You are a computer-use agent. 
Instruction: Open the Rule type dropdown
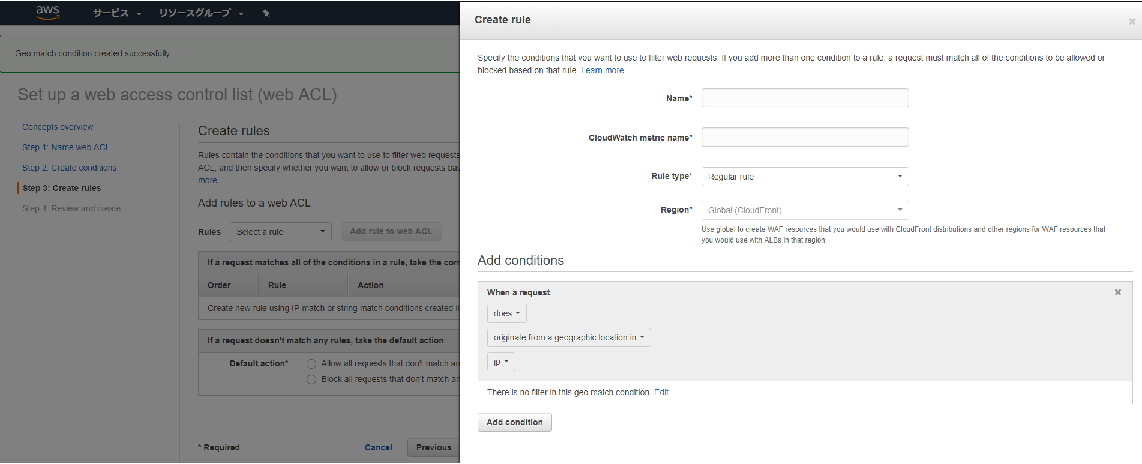(805, 177)
